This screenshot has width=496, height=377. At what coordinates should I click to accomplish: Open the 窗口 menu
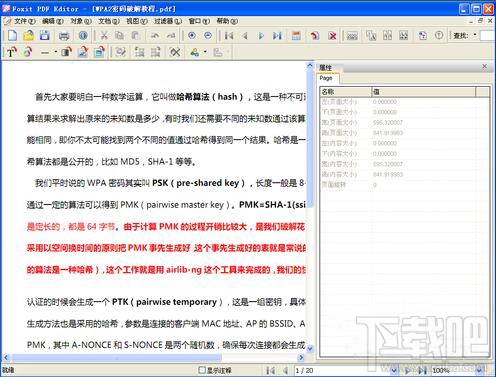[x=199, y=21]
